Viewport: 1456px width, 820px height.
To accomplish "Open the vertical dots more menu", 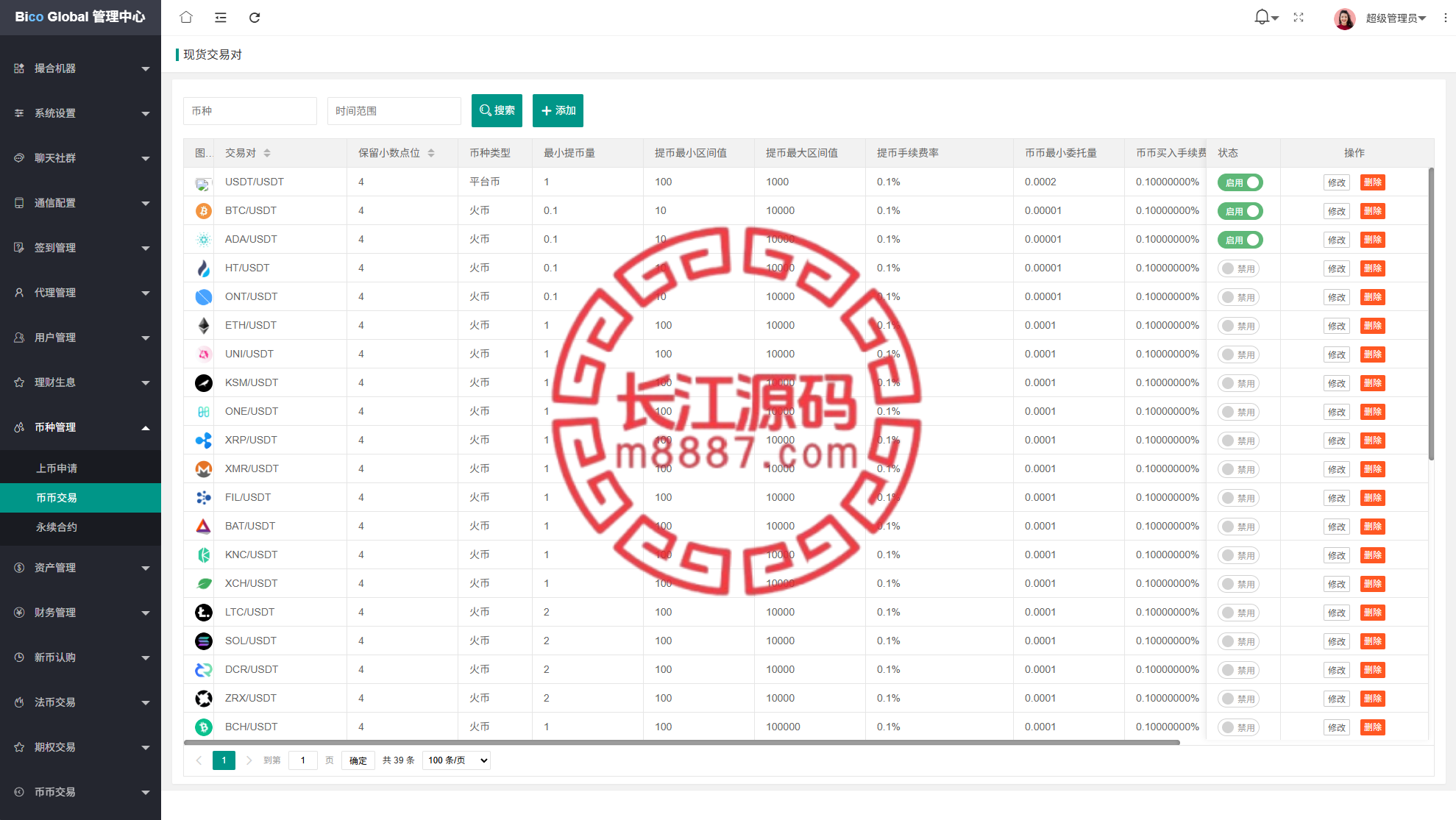I will (1446, 18).
